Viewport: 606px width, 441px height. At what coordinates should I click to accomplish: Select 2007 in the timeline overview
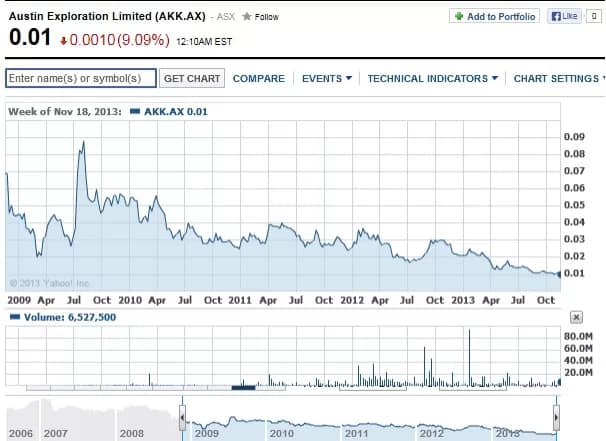point(55,434)
